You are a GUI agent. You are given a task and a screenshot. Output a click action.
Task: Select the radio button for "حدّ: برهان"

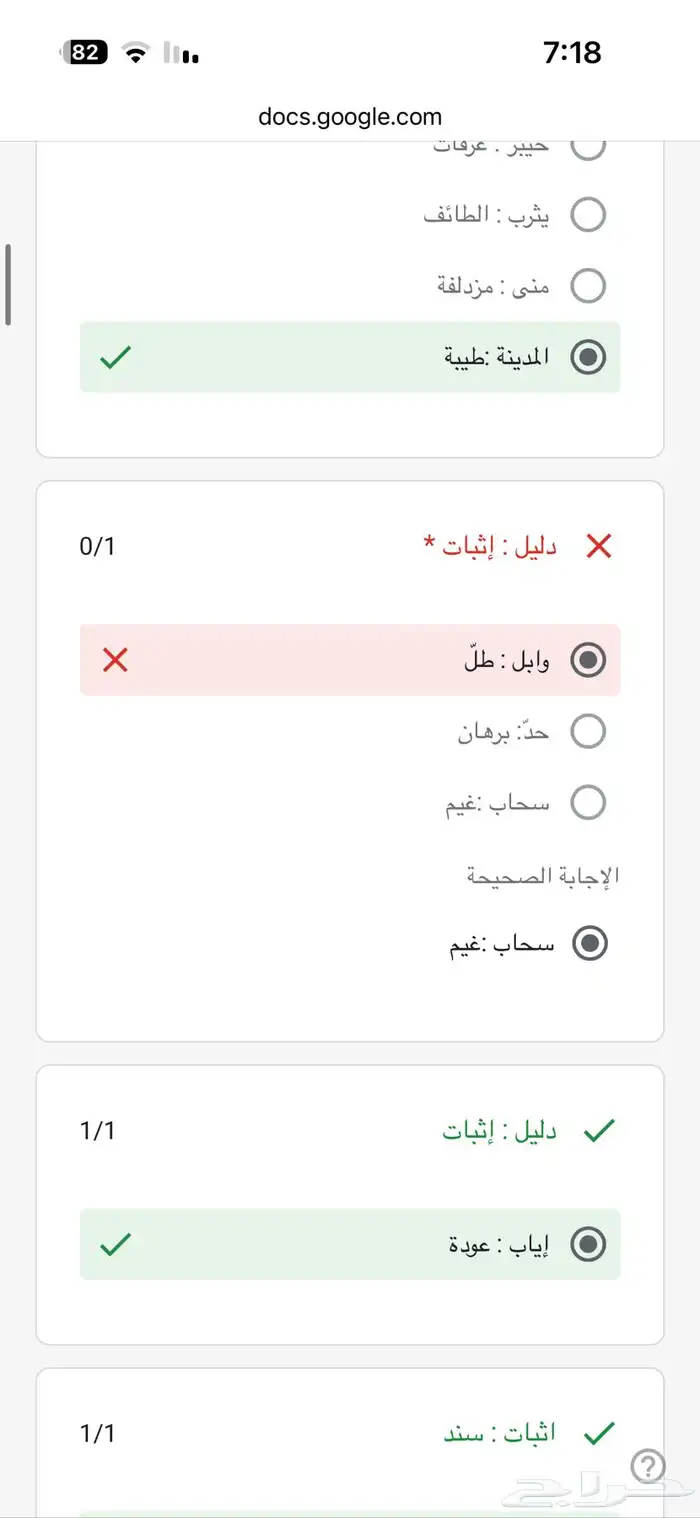tap(589, 731)
